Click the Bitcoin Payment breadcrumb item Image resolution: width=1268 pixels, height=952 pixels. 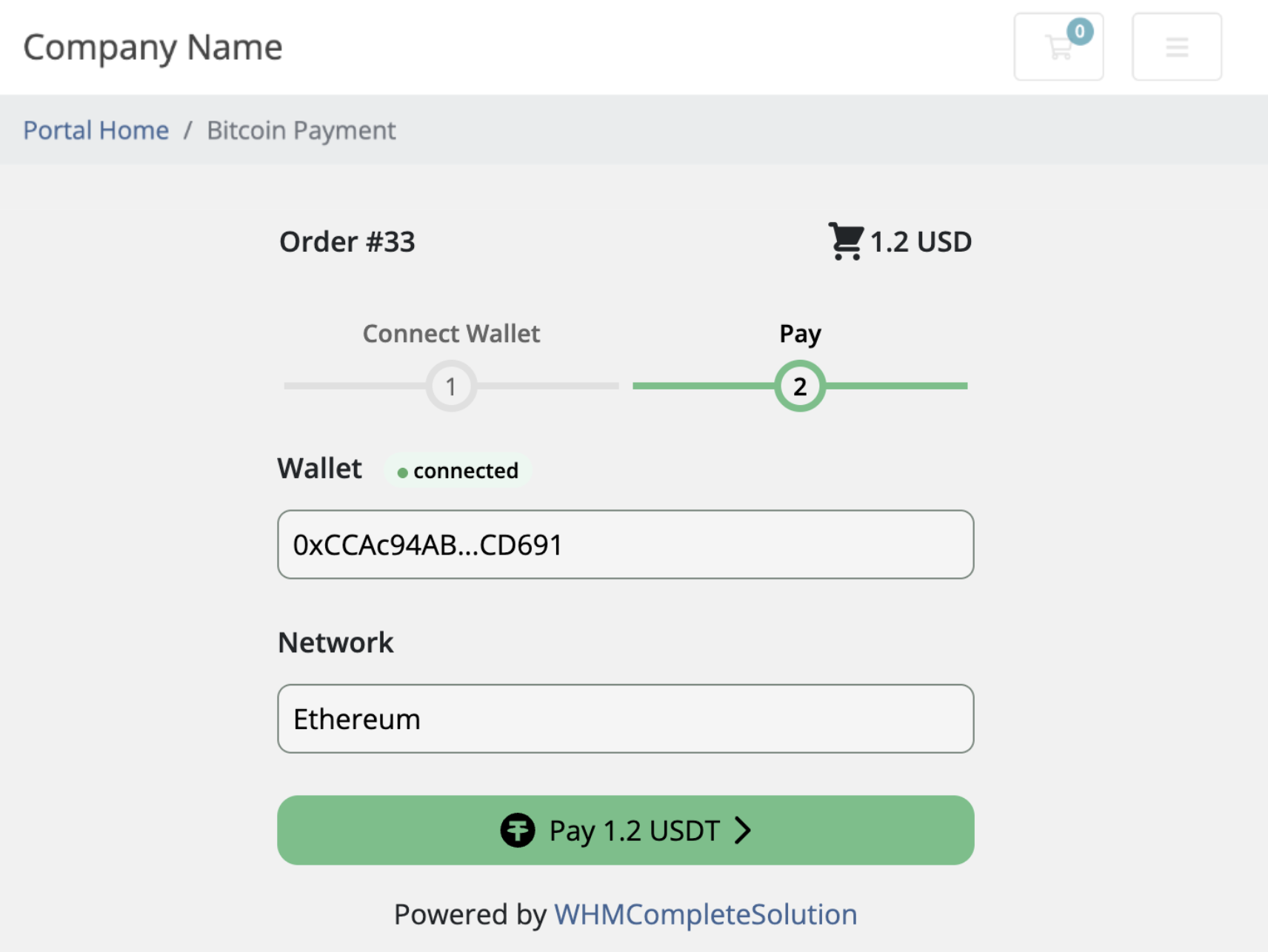pyautogui.click(x=301, y=130)
